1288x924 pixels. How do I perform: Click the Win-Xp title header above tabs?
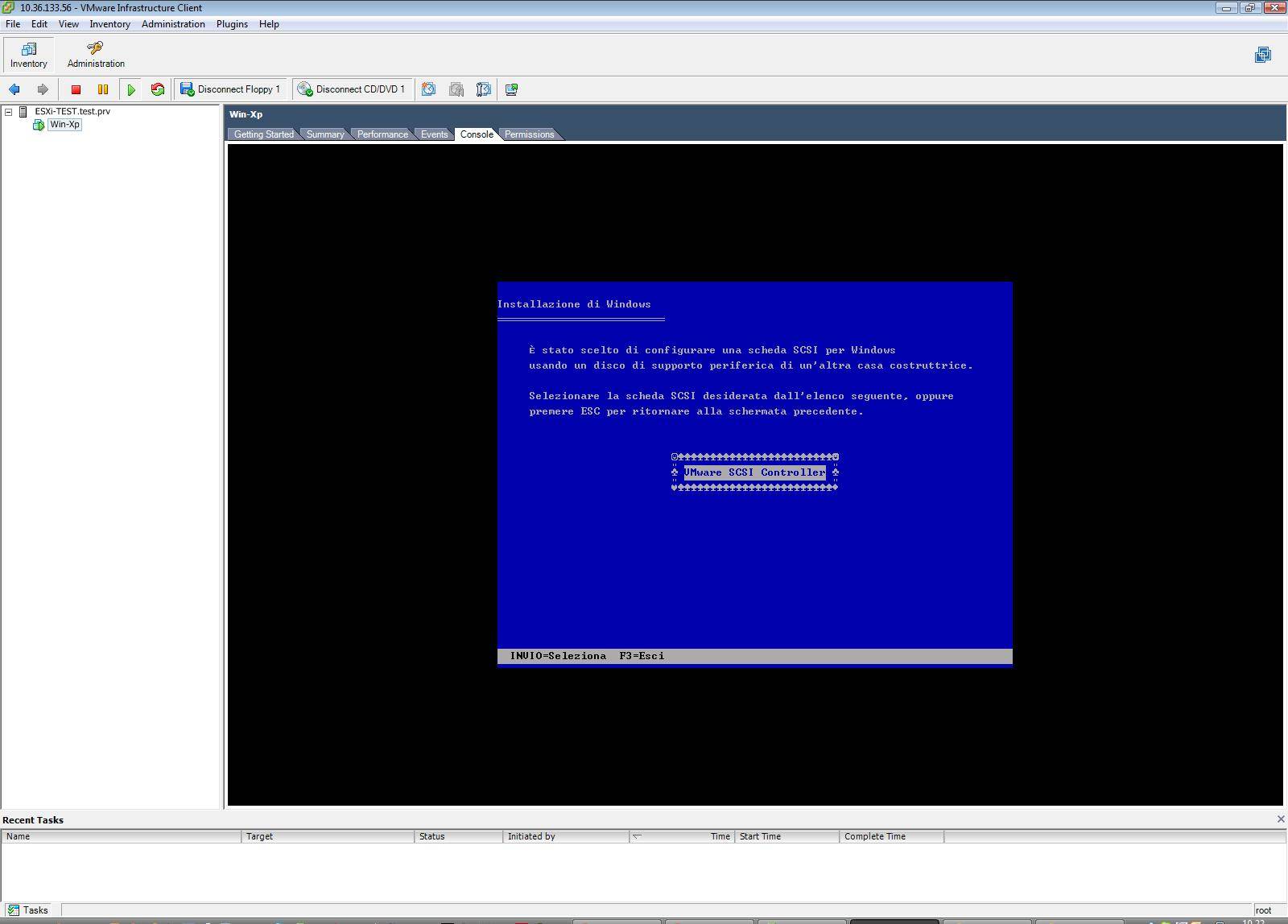tap(246, 114)
